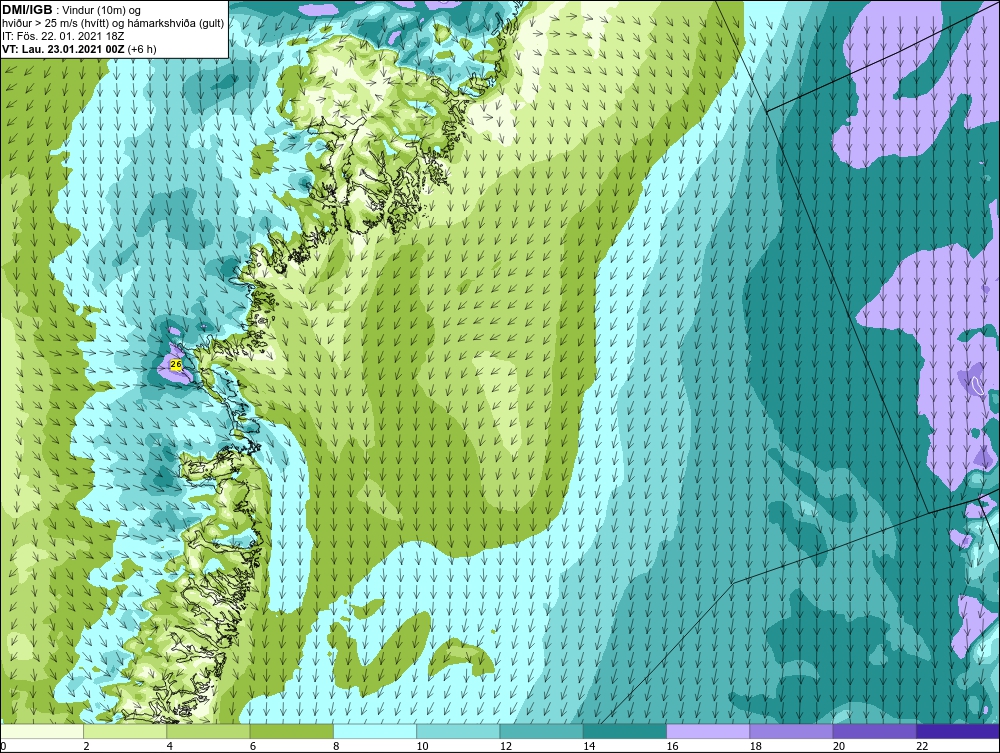The width and height of the screenshot is (1000, 753).
Task: Select the 12-14 m/s legend color band
Action: (541, 731)
